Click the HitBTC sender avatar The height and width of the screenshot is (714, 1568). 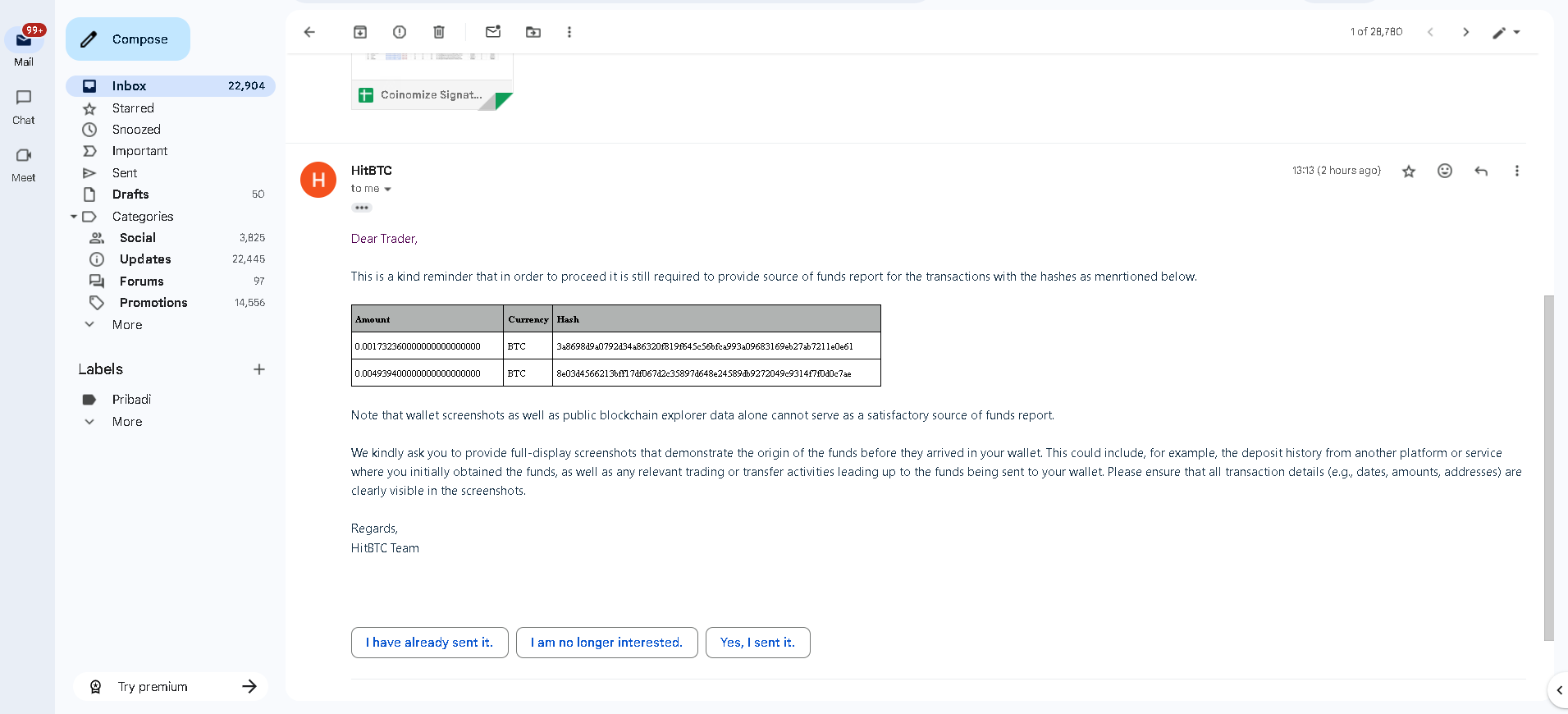[x=318, y=180]
